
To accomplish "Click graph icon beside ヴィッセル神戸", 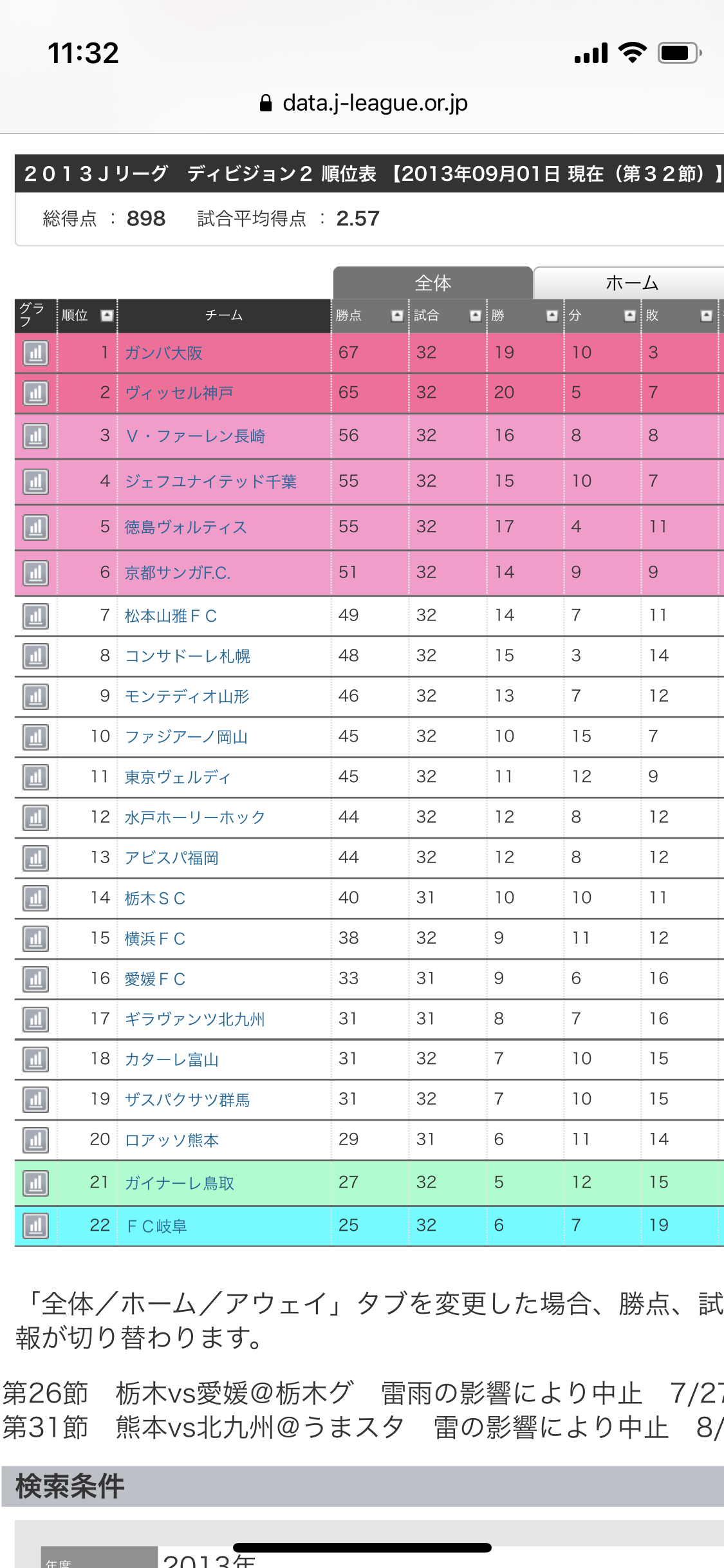I will (x=35, y=393).
